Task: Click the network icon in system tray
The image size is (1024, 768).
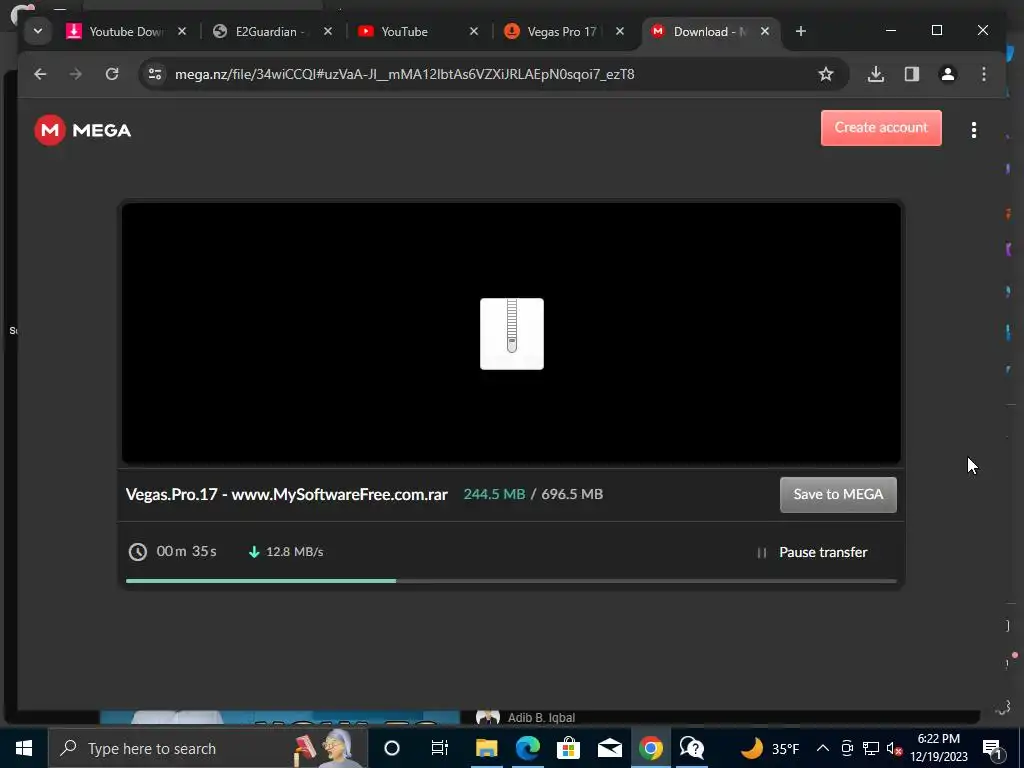Action: tap(871, 748)
